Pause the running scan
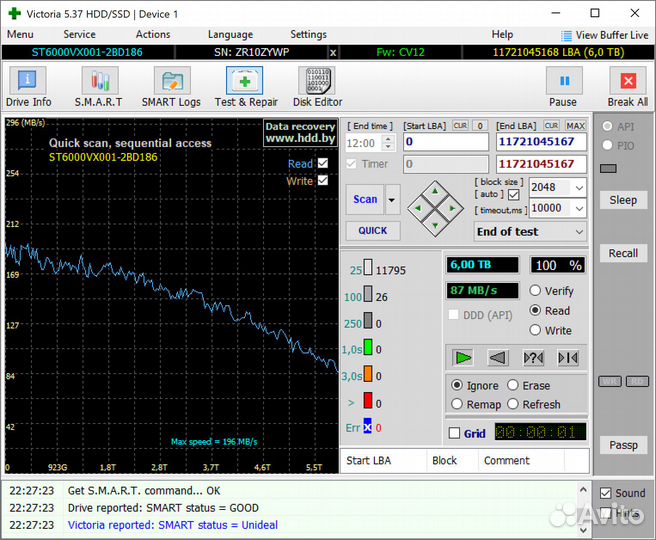Screen dimensions: 656x540 pyautogui.click(x=563, y=86)
